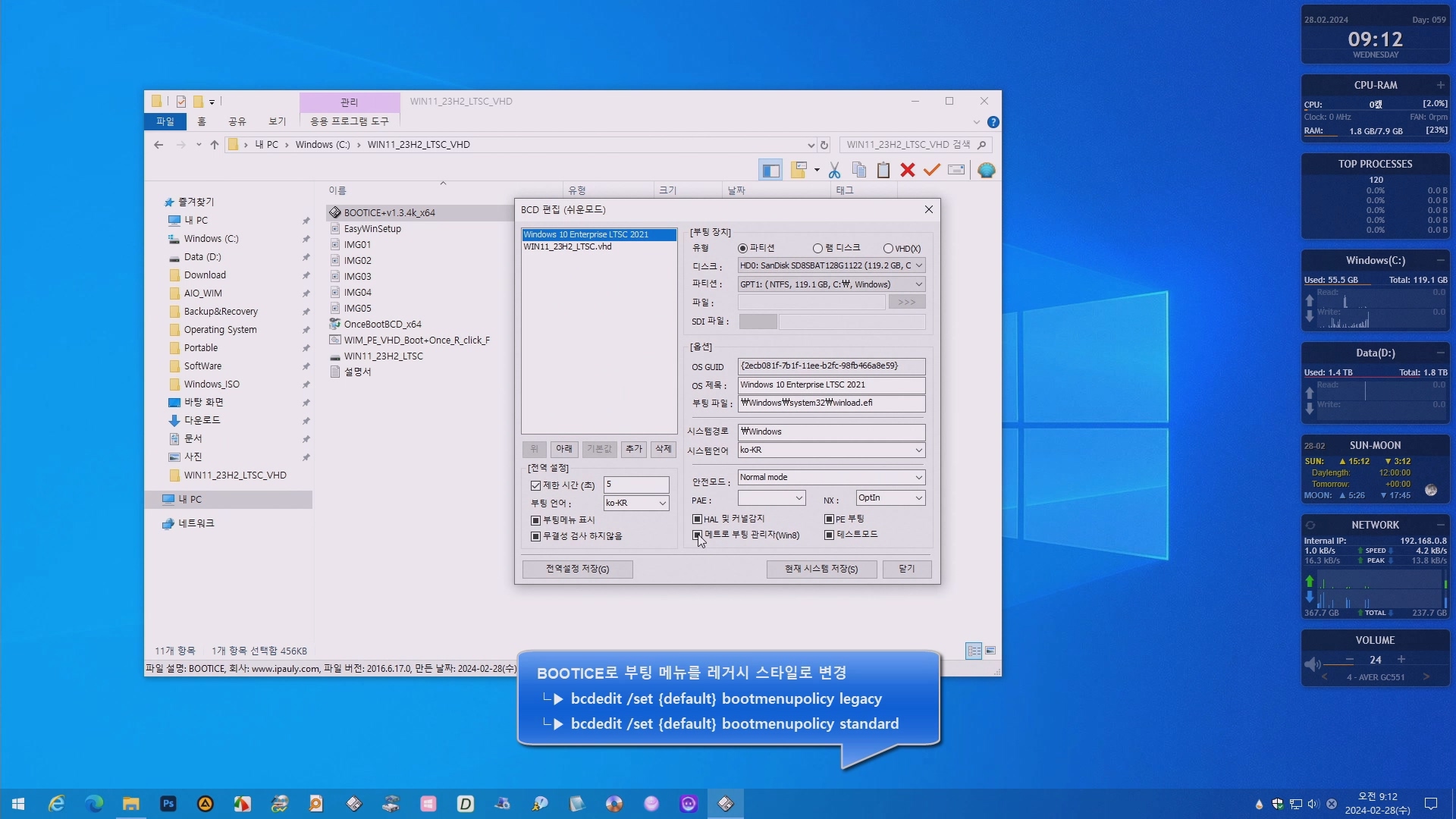Open File Explorer taskbar icon
Screen dimensions: 1456x819
pyautogui.click(x=131, y=804)
